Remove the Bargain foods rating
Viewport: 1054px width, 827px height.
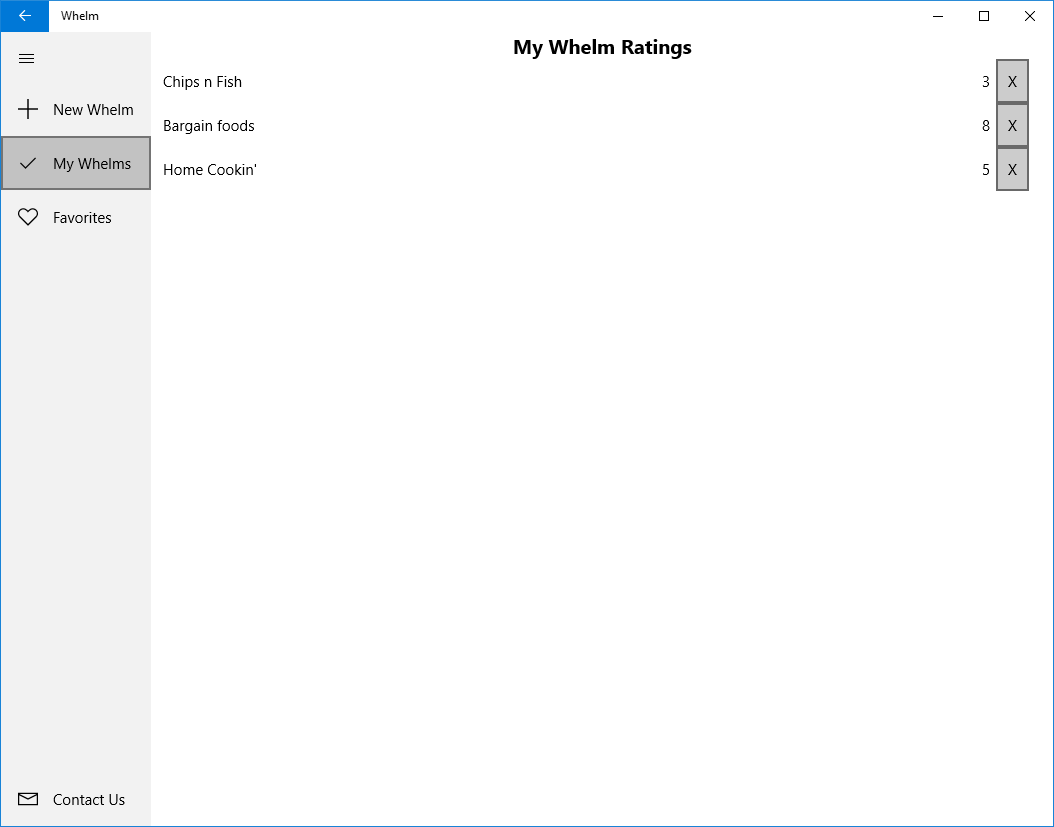(x=1012, y=126)
